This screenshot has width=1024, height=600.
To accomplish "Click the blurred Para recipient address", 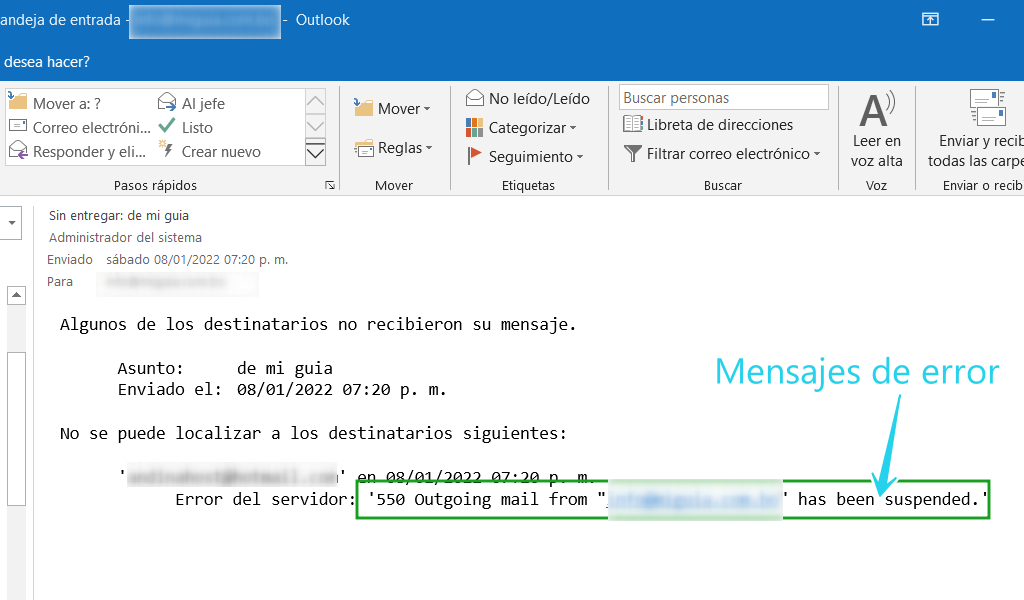I will point(177,283).
